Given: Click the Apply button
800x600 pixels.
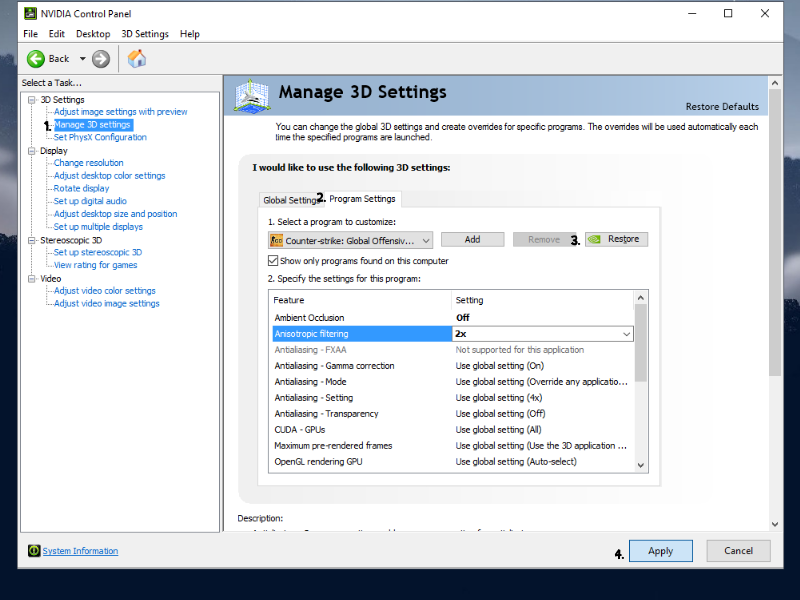Looking at the screenshot, I should pos(661,551).
